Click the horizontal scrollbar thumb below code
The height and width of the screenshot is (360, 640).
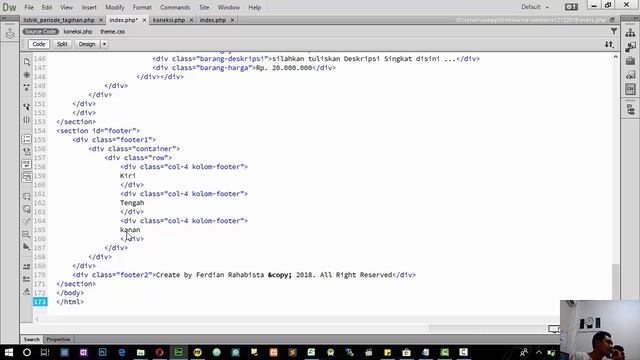coord(488,329)
